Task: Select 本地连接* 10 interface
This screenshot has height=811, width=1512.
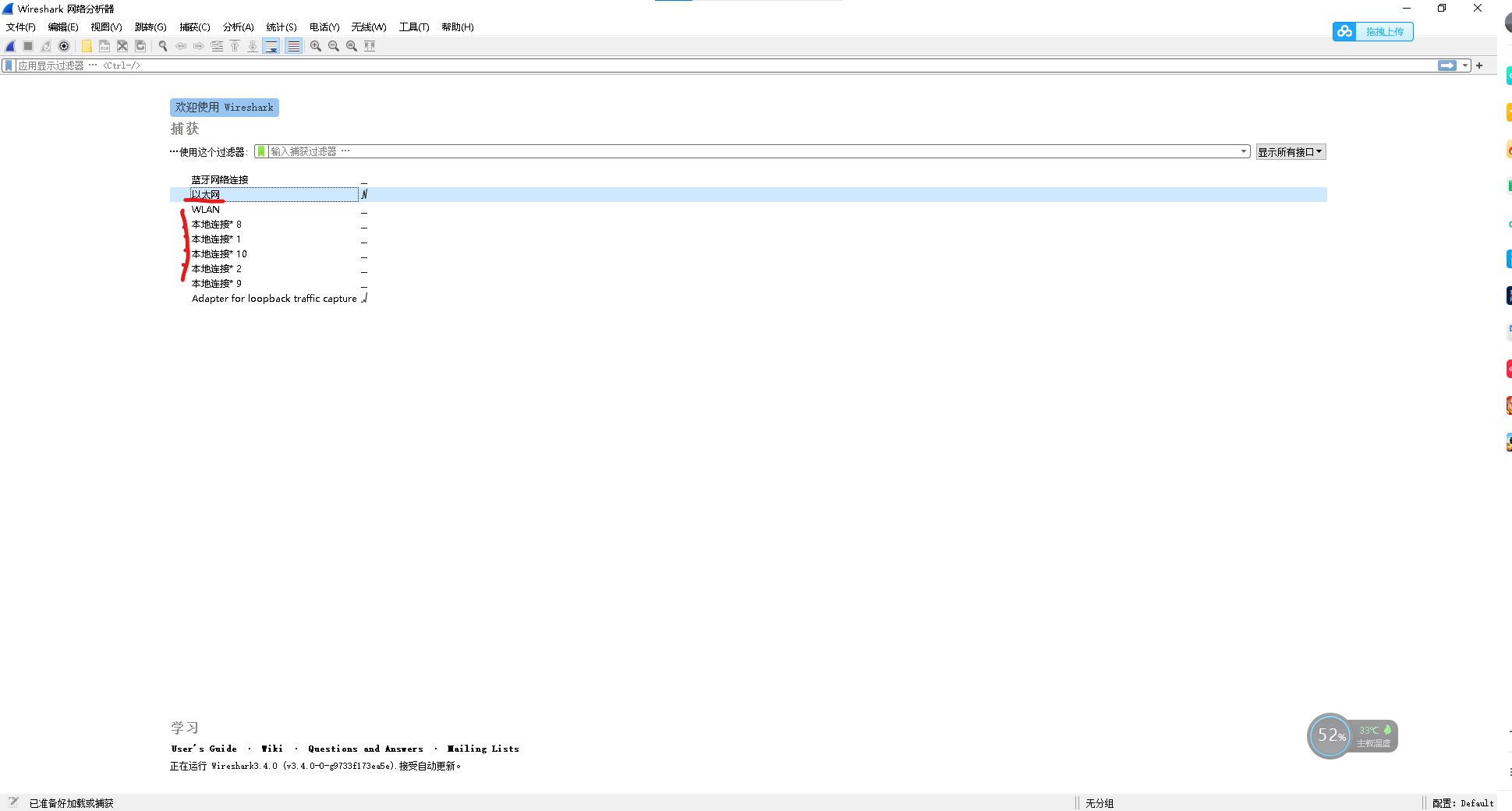Action: 219,254
